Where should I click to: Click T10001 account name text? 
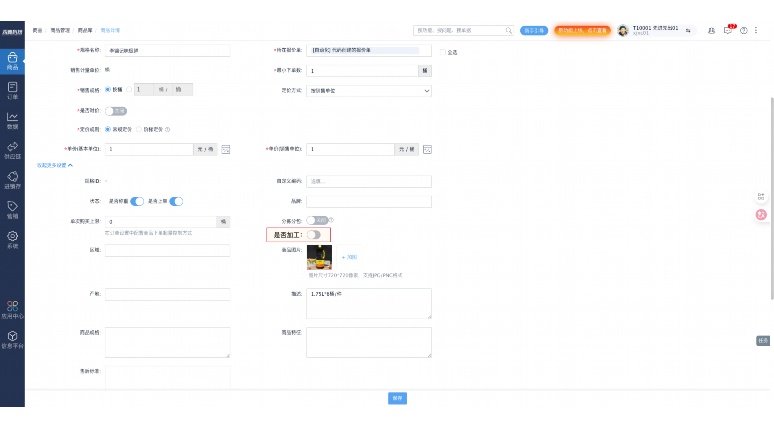pos(656,28)
